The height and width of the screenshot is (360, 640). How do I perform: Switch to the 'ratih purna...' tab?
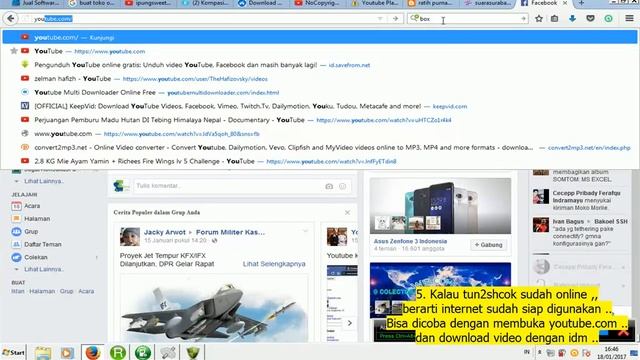click(431, 3)
